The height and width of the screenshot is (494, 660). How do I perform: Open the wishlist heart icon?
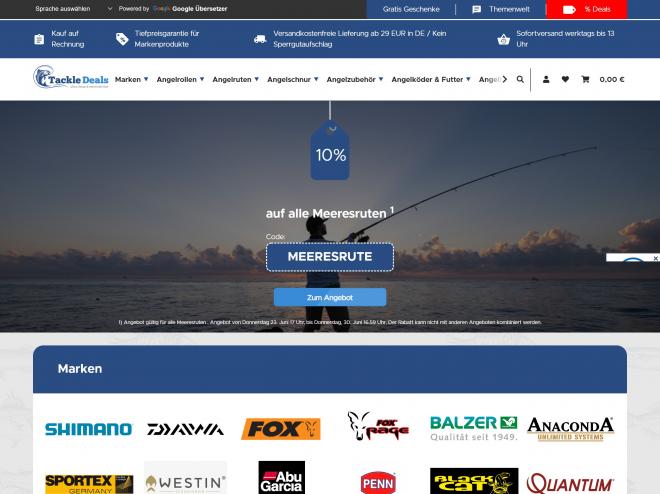[565, 79]
